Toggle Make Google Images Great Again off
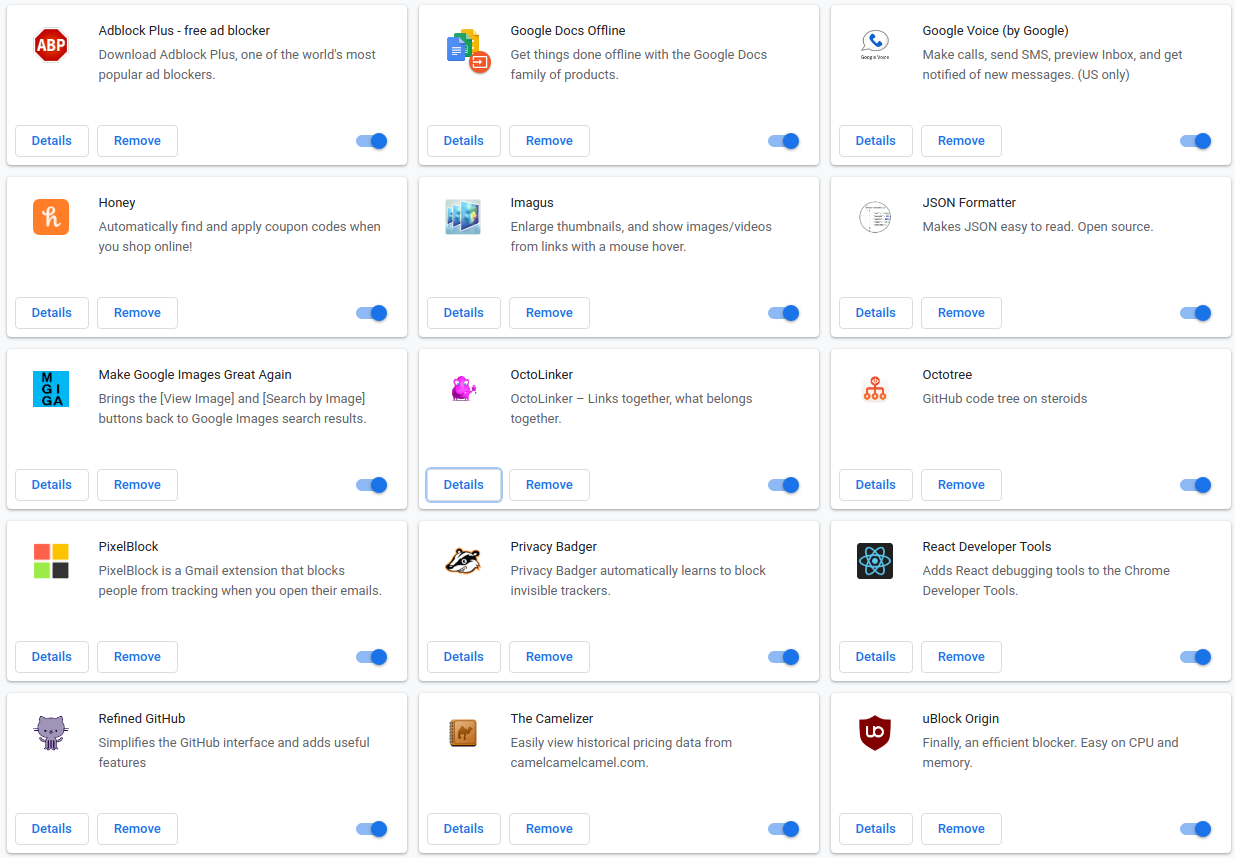 coord(372,485)
